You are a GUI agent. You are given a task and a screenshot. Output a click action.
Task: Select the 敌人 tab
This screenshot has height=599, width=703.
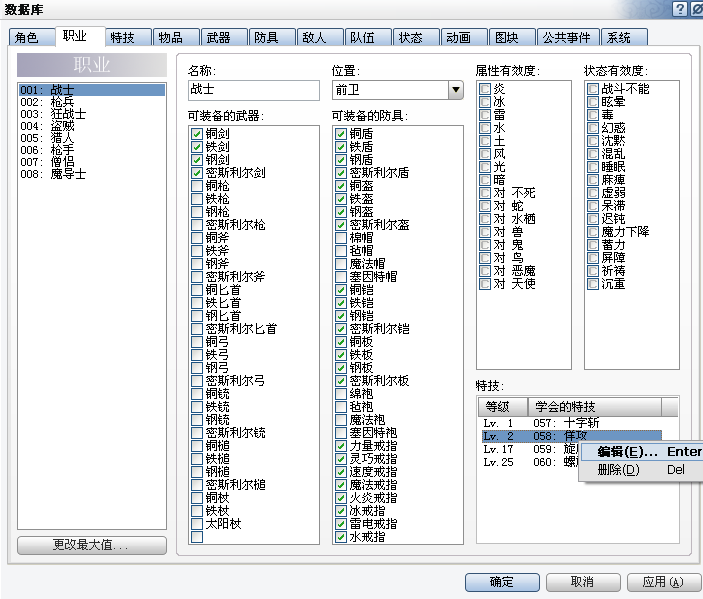[x=320, y=37]
